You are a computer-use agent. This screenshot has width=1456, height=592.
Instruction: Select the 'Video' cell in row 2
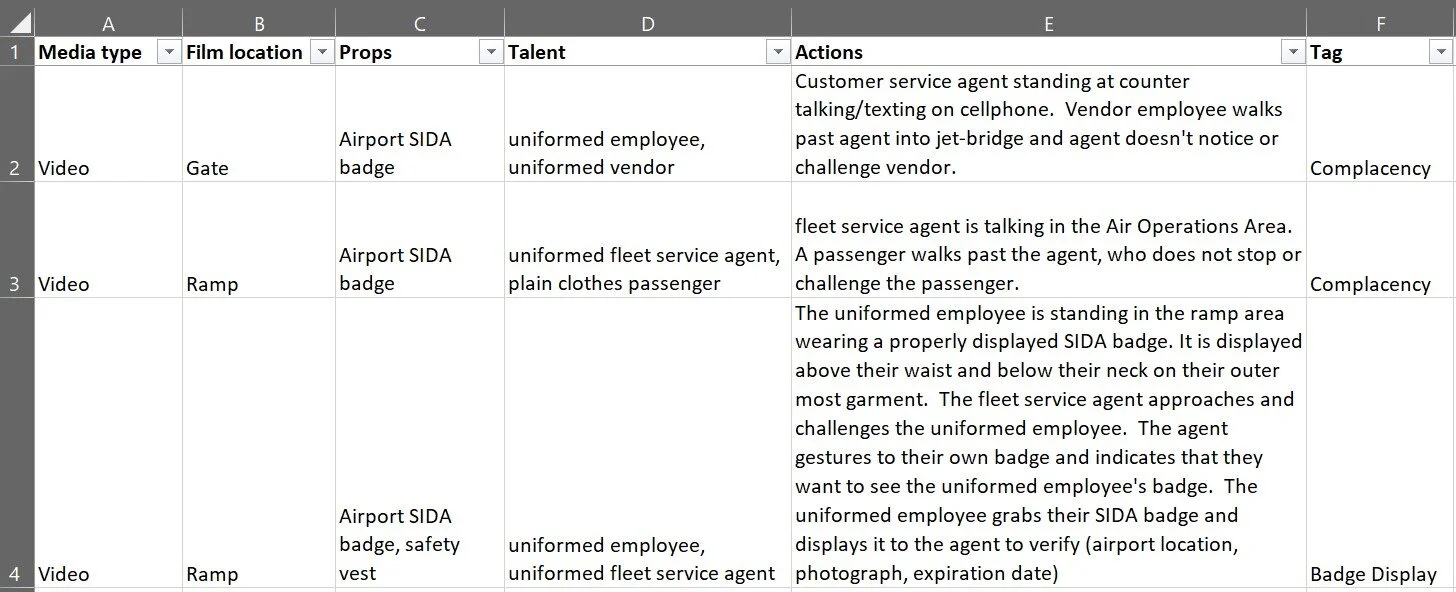click(x=108, y=124)
